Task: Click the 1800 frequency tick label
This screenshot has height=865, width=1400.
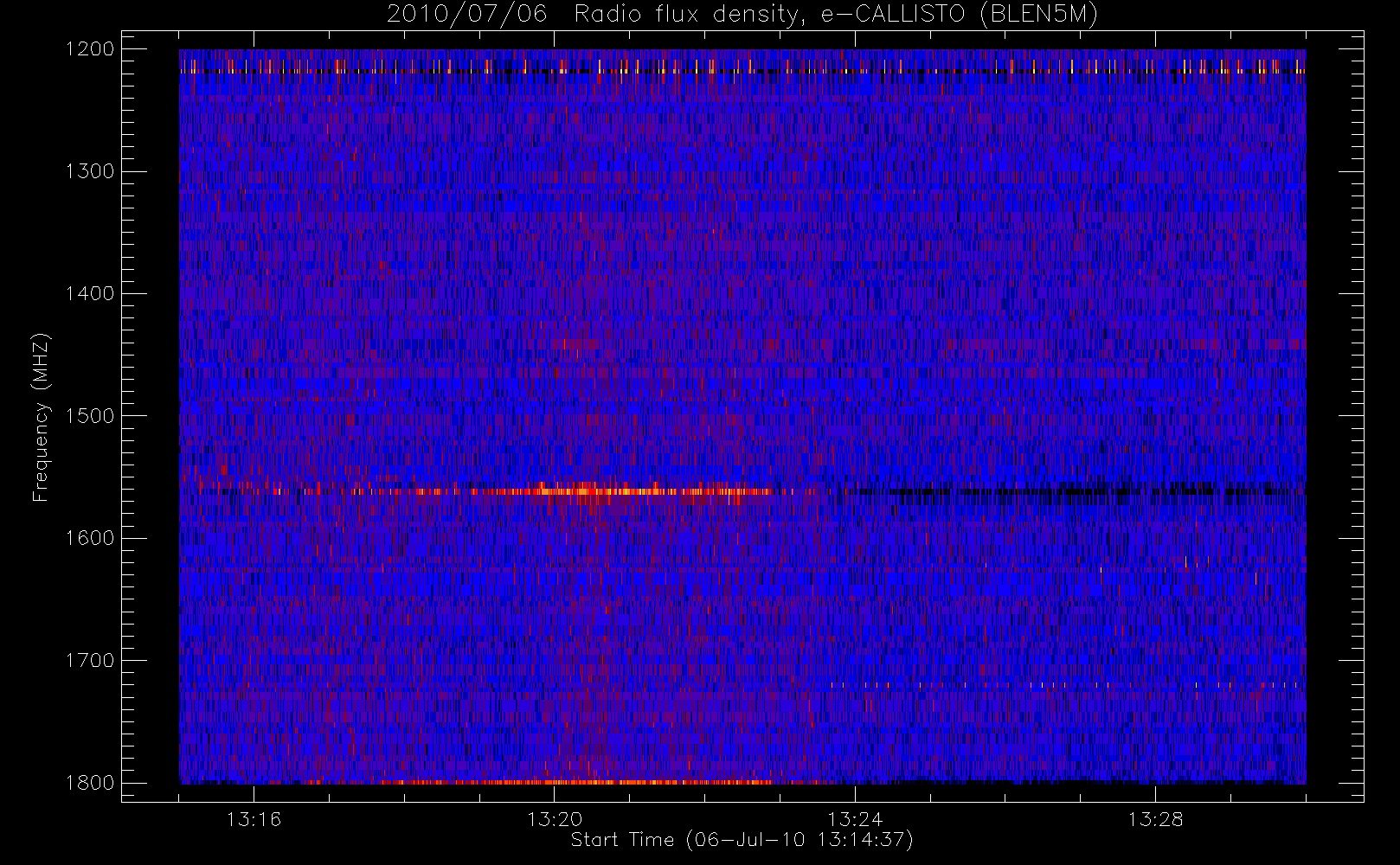Action: (x=90, y=782)
